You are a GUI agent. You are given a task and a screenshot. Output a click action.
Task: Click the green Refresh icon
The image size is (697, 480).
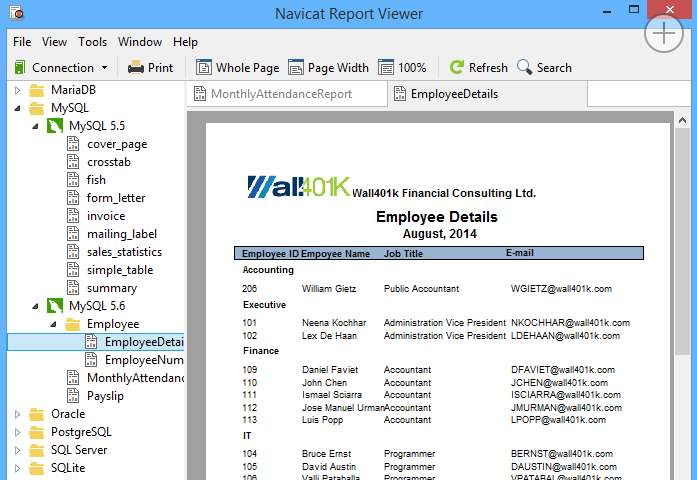point(457,67)
